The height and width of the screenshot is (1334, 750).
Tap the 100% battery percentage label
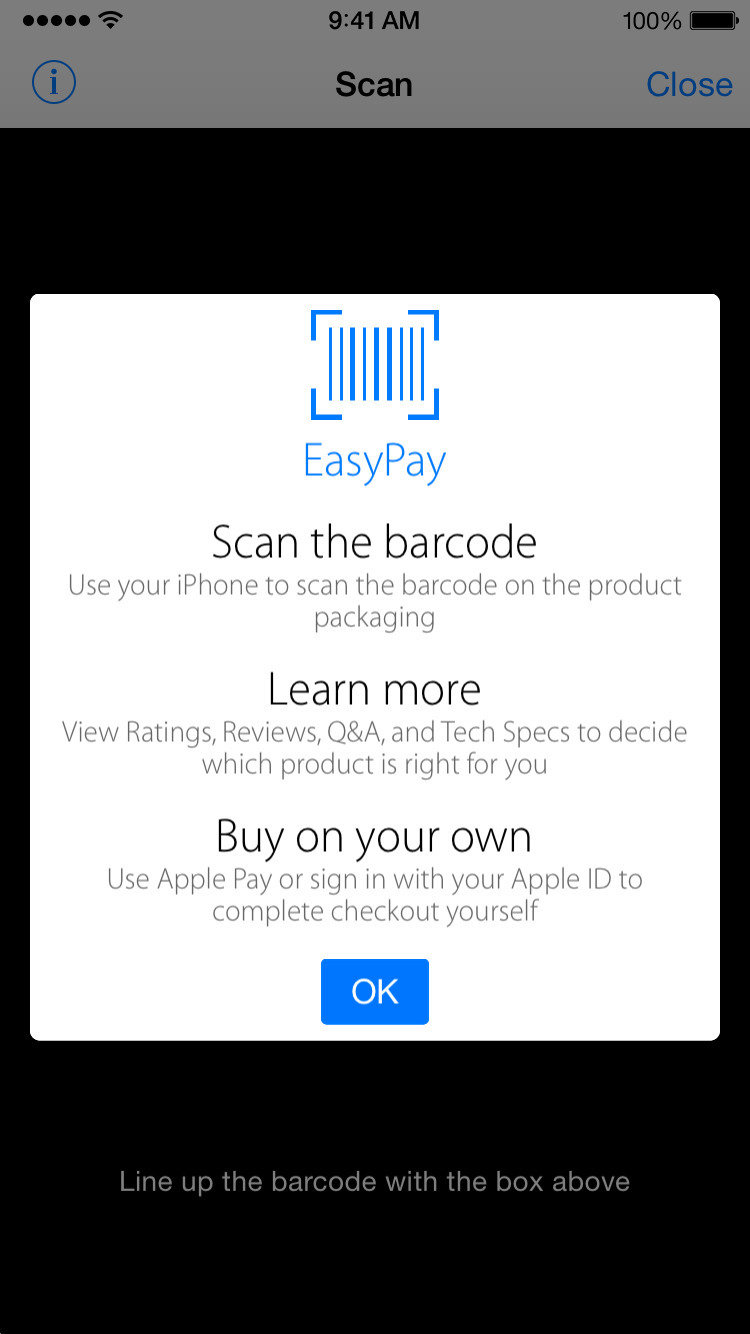pyautogui.click(x=652, y=21)
